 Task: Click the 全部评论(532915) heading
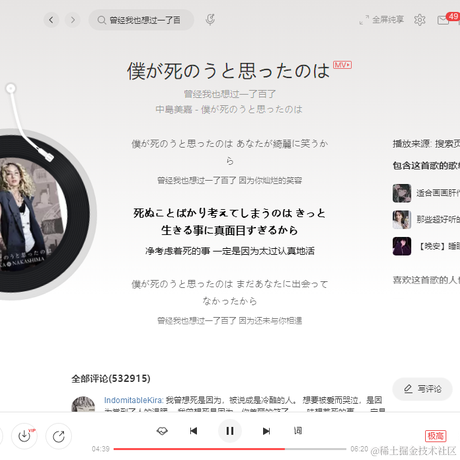click(x=111, y=378)
